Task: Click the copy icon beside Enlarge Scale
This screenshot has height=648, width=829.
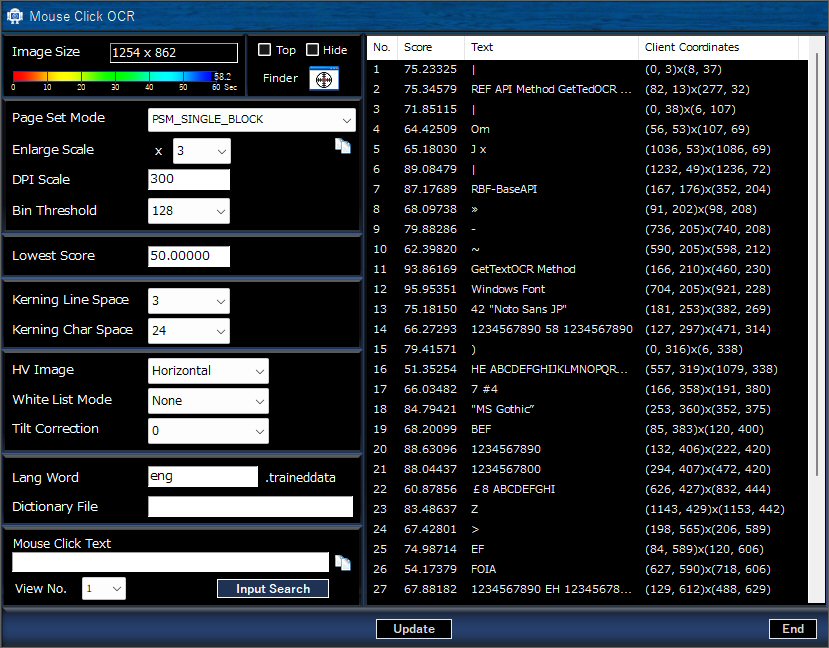Action: click(x=342, y=145)
